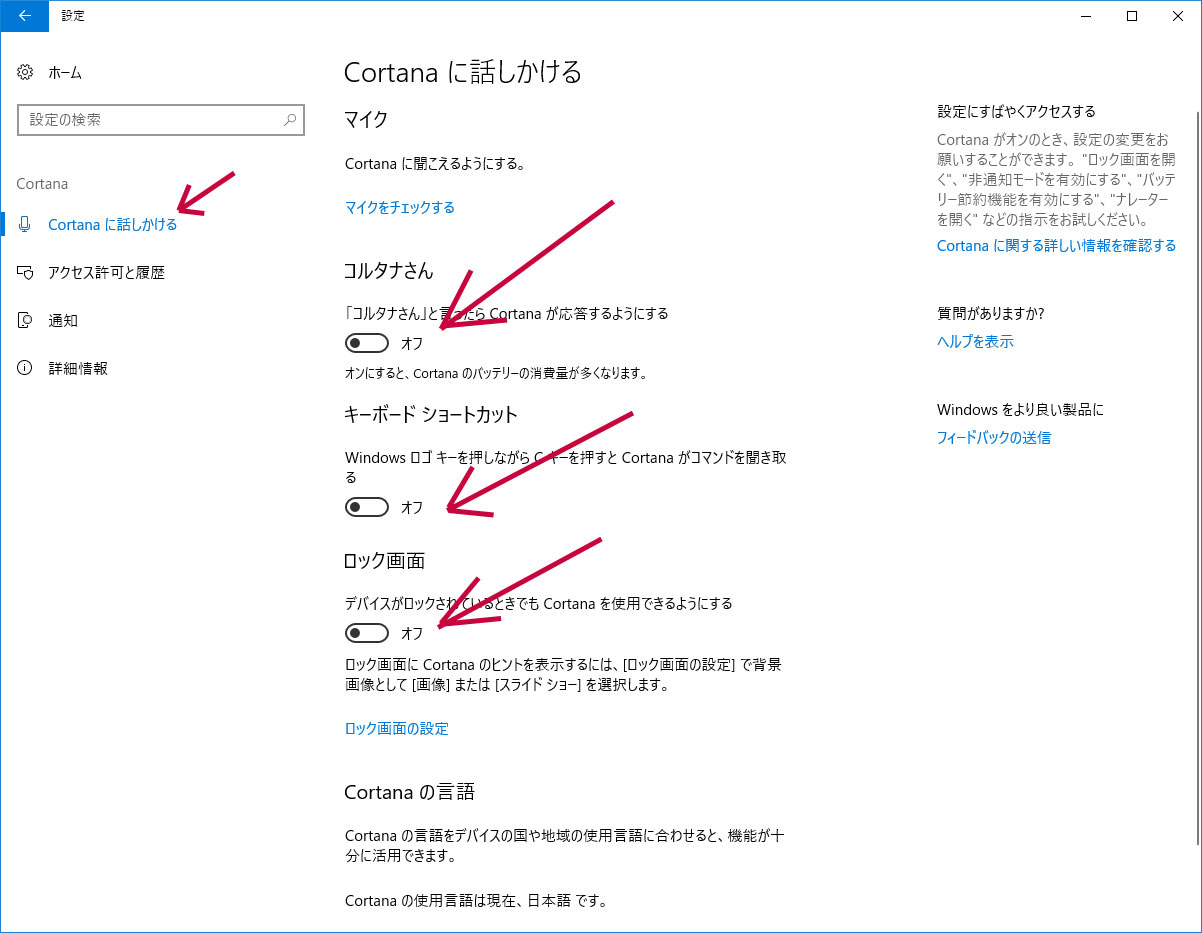Click the 質問がありますか? heading

(991, 313)
